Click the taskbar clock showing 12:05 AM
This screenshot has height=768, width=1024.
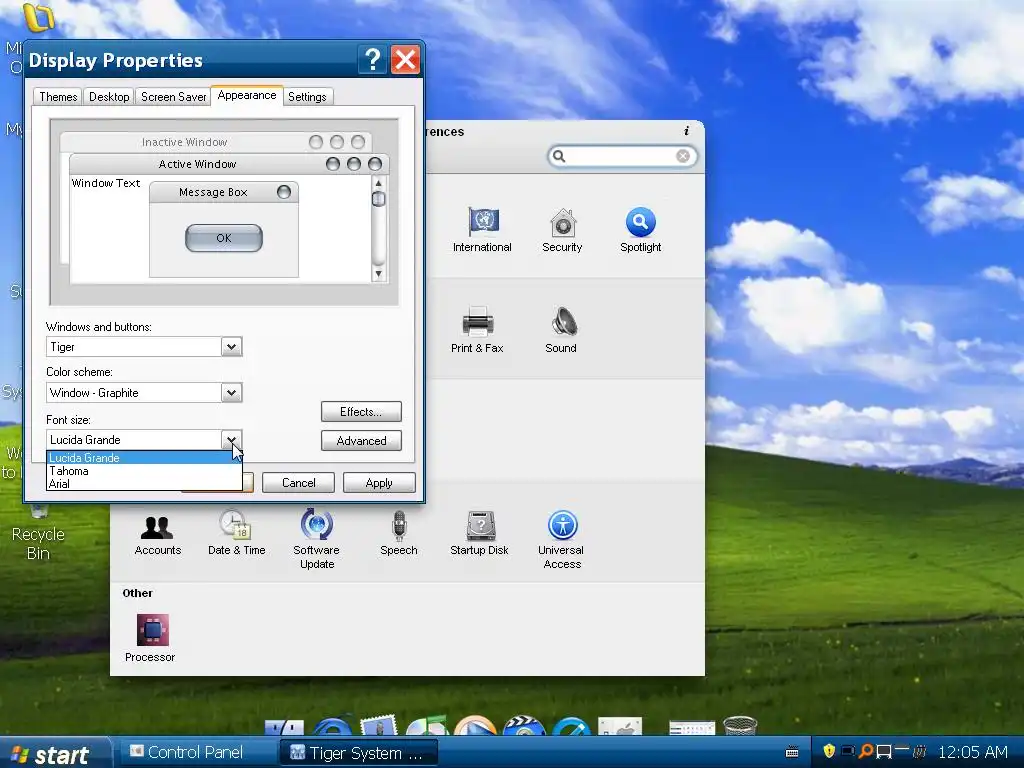972,752
